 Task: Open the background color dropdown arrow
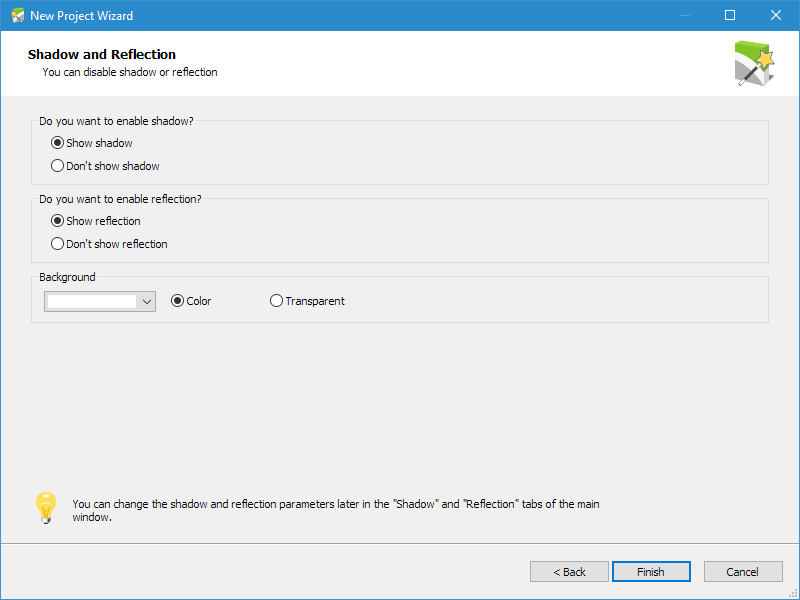(147, 302)
